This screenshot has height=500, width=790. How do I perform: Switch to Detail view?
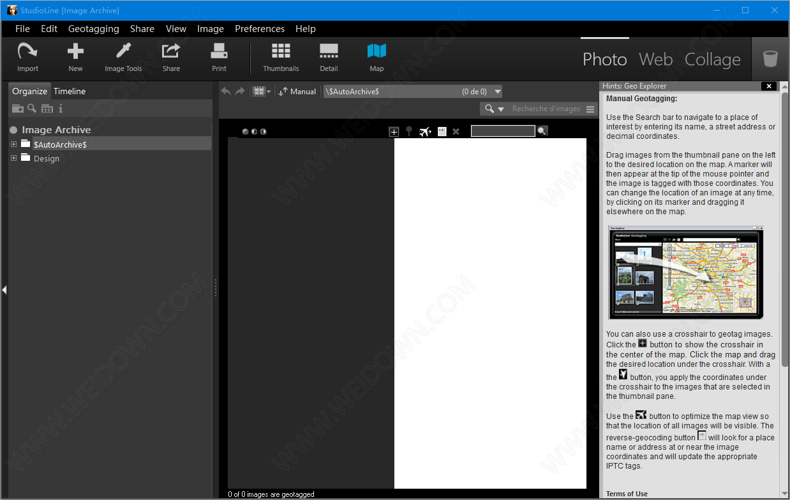[328, 57]
